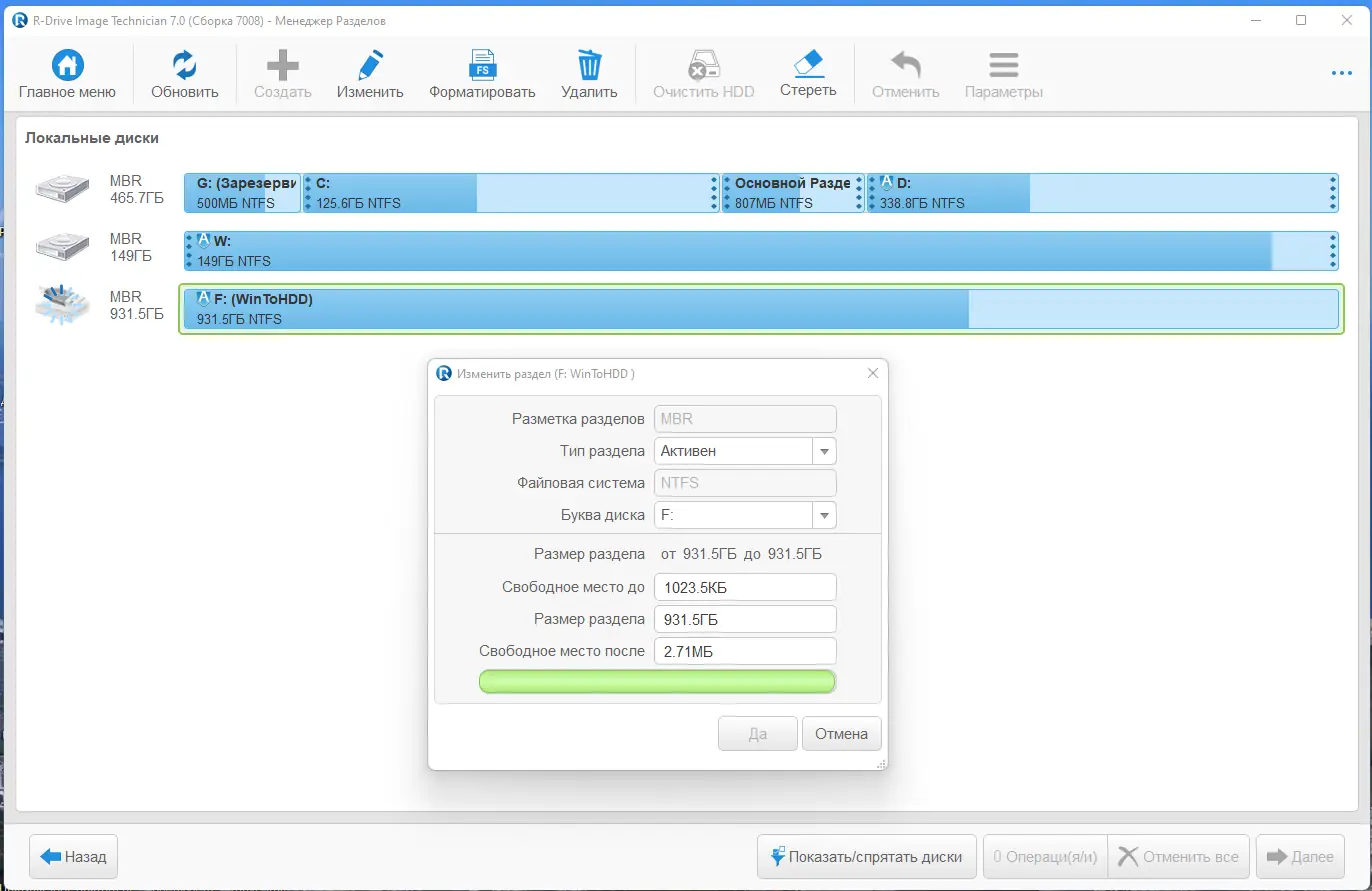The height and width of the screenshot is (891, 1372).
Task: Close the Изменить раздел dialog
Action: point(872,373)
